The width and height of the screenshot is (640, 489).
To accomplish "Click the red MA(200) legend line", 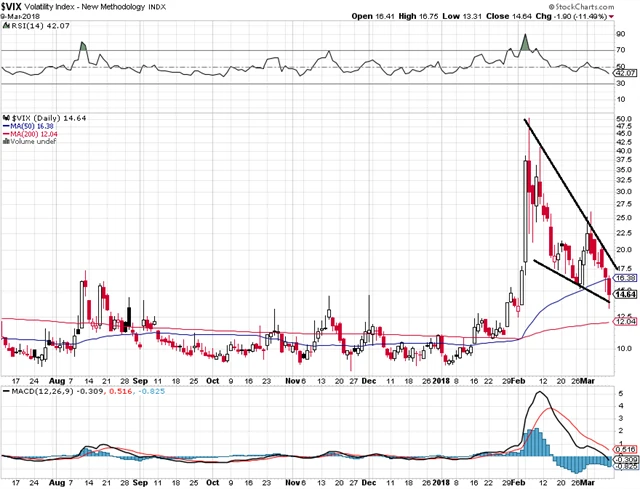I will [x=6, y=134].
